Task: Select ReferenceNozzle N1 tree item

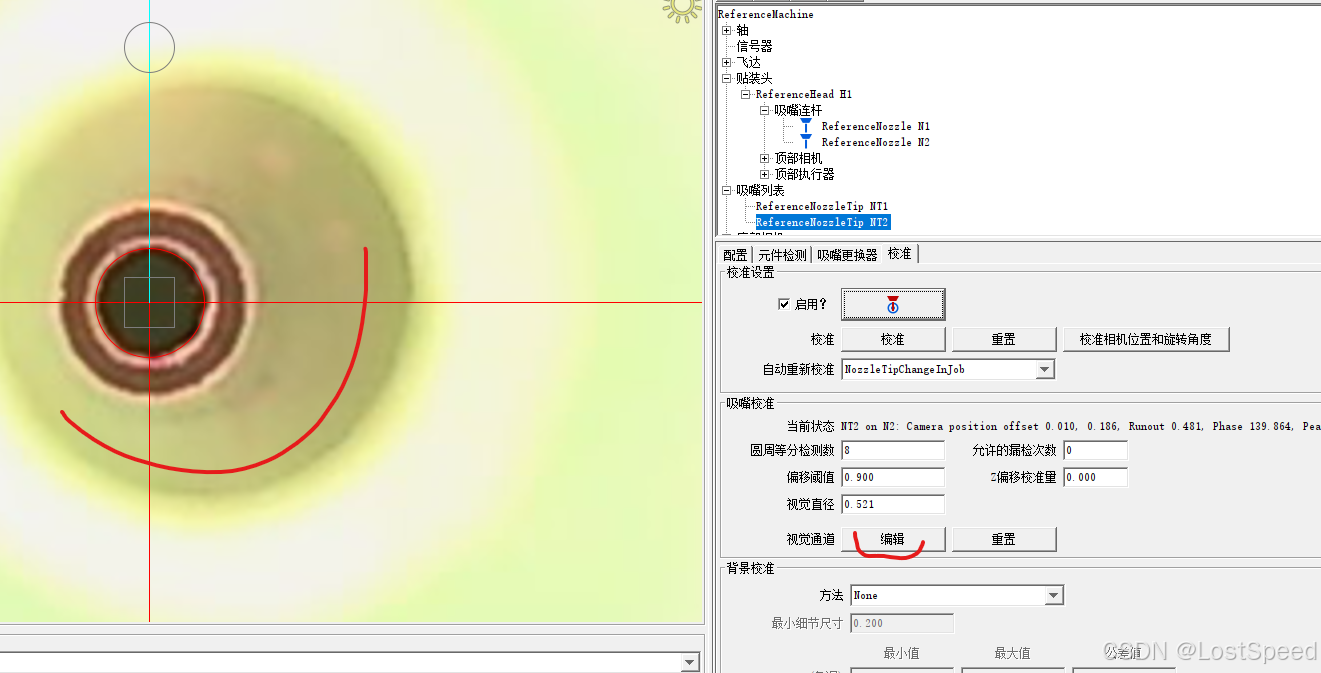Action: (x=876, y=126)
